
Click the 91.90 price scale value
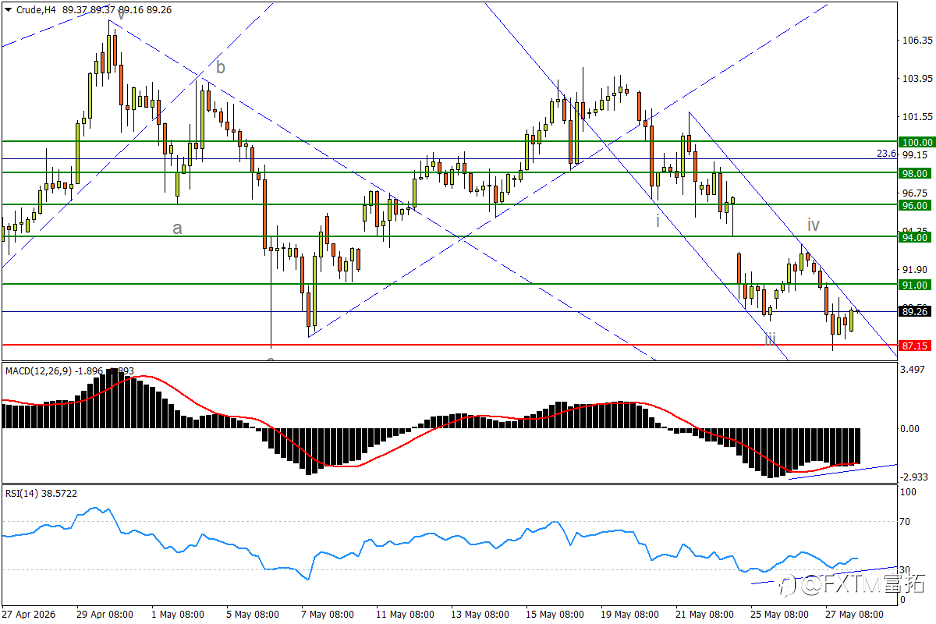pyautogui.click(x=917, y=269)
